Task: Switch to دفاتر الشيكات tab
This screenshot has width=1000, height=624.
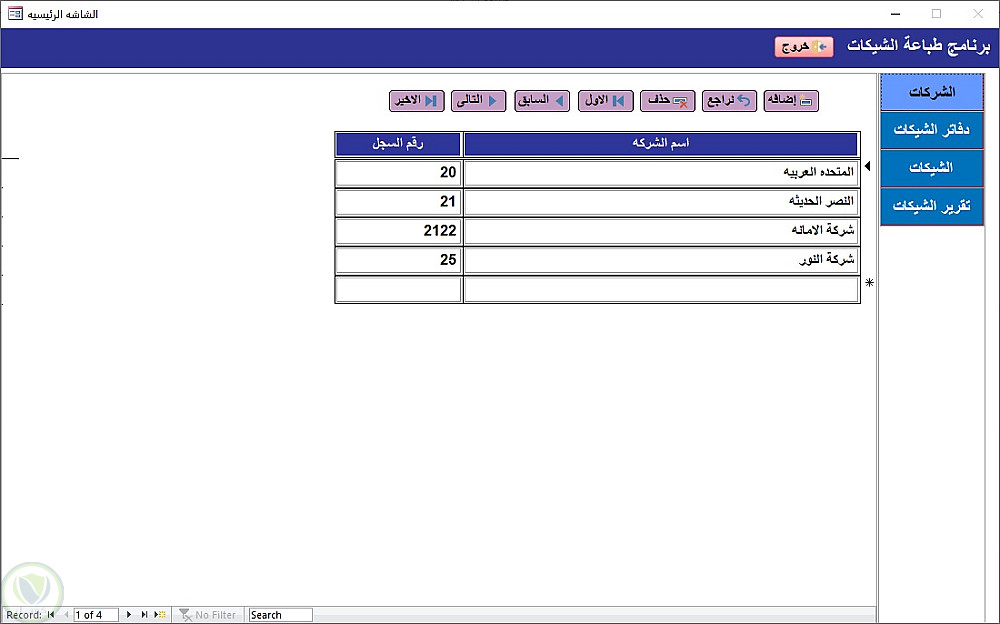Action: pos(932,130)
